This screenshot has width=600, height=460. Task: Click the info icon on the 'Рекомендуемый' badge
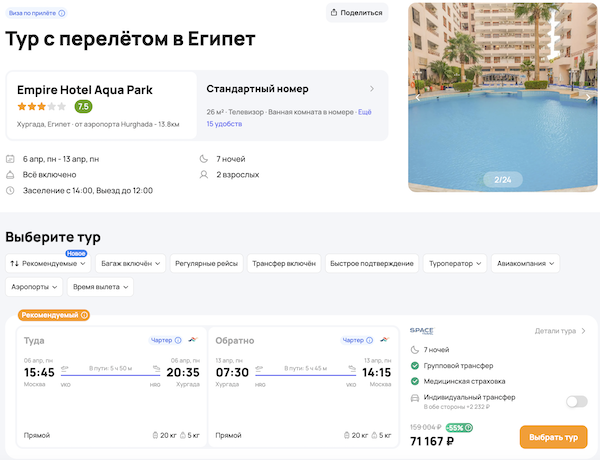[84, 315]
